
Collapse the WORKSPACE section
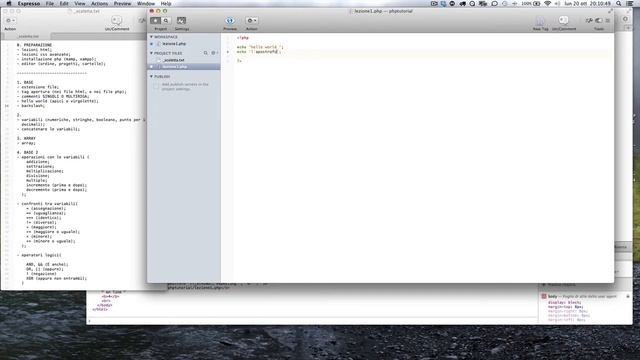point(151,37)
